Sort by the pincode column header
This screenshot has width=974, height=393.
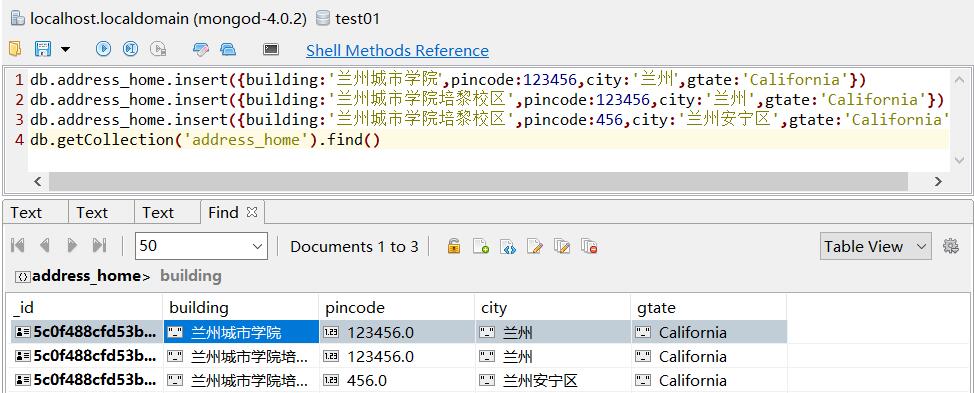click(397, 308)
